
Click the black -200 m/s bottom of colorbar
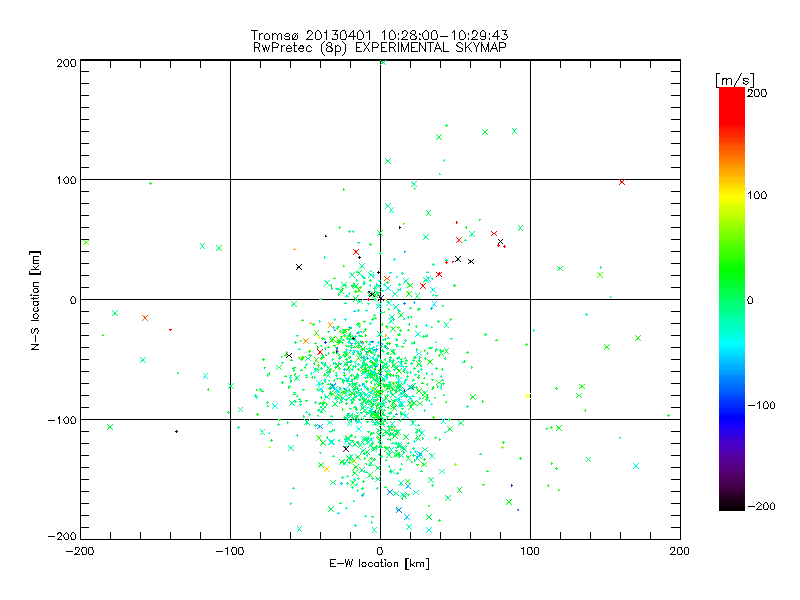pyautogui.click(x=732, y=505)
